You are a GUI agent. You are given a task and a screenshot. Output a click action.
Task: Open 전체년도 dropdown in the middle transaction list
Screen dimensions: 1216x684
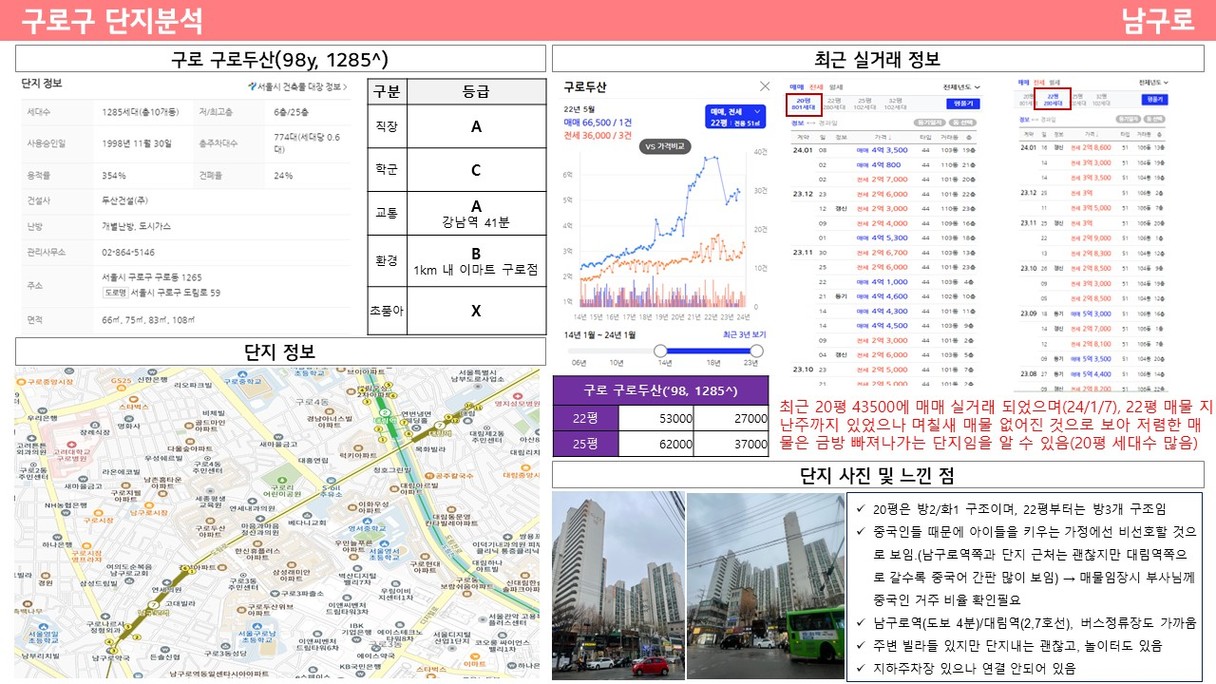pos(962,87)
